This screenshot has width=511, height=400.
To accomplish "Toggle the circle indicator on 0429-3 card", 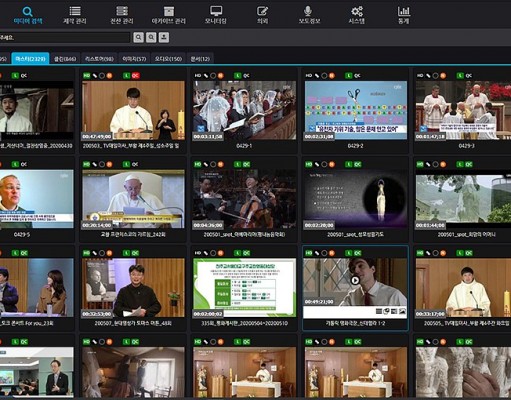I will point(435,76).
